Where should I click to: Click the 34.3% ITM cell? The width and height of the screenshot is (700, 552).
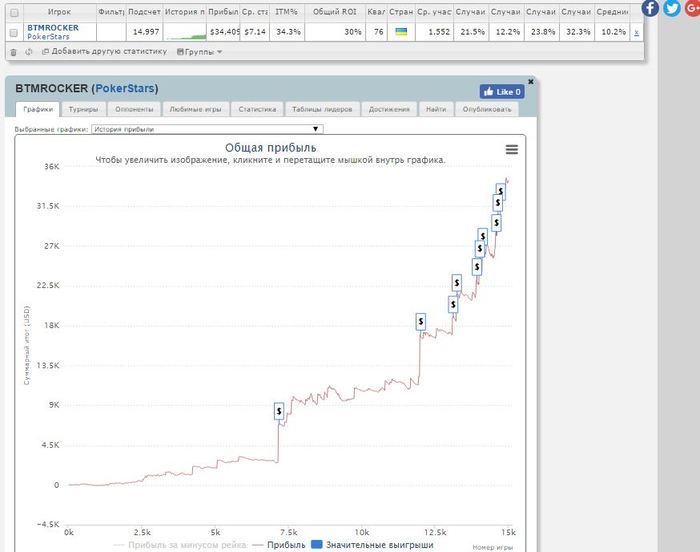point(288,32)
